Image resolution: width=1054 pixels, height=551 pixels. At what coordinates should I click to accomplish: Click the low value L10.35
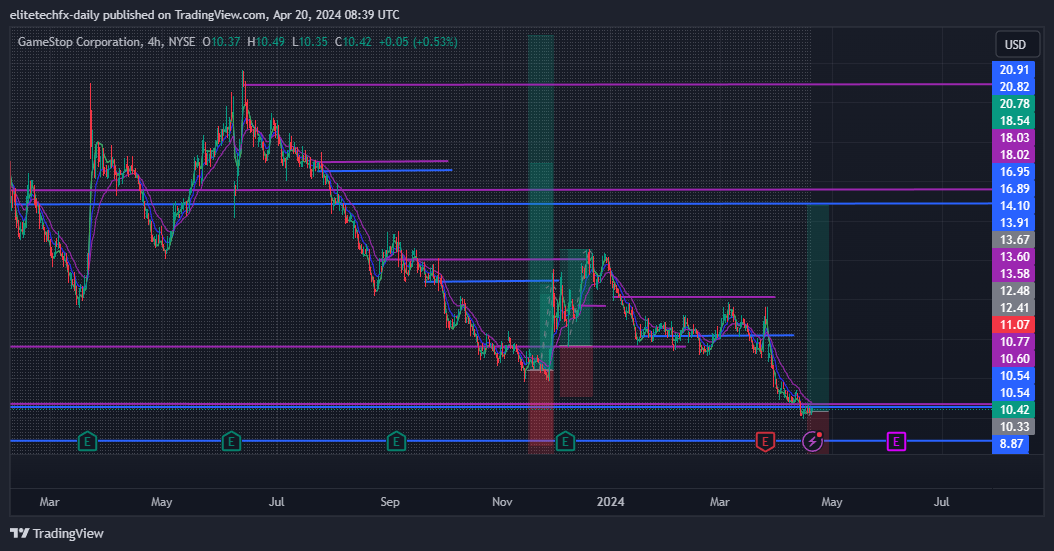point(310,42)
